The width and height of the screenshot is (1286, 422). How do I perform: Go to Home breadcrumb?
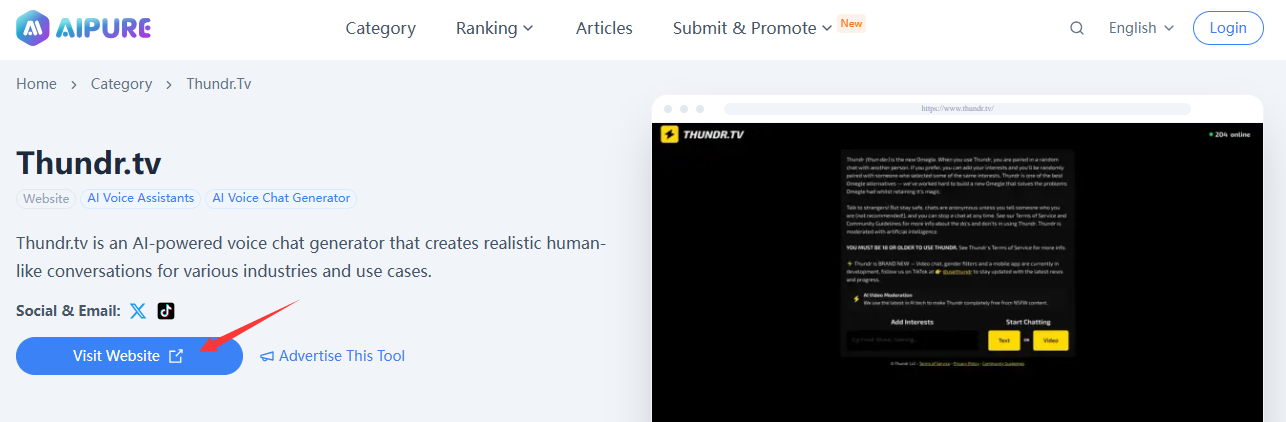(36, 84)
